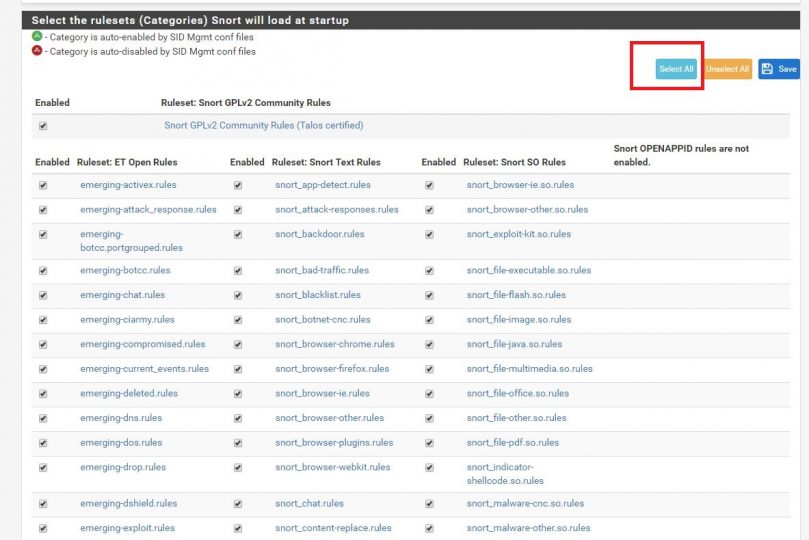This screenshot has height=540, width=809.
Task: Open snort_file-executable.so.rules link
Action: point(529,270)
